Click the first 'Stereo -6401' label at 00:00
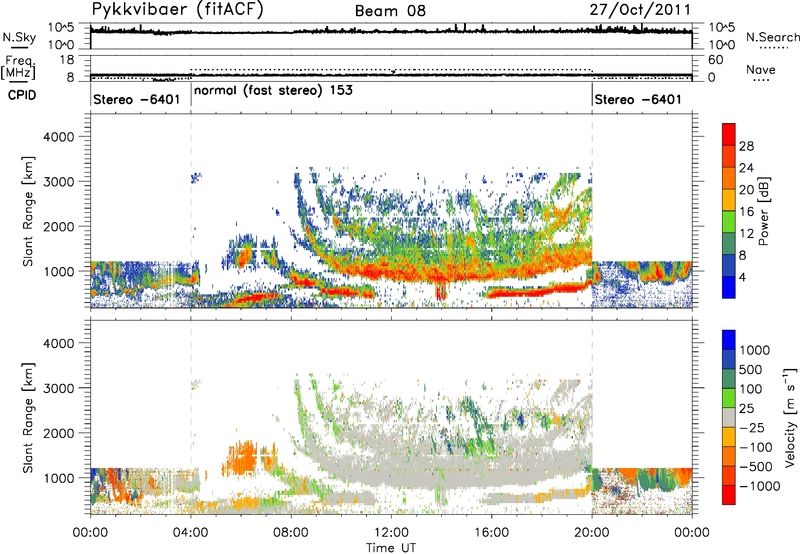This screenshot has width=800, height=554. pos(137,99)
